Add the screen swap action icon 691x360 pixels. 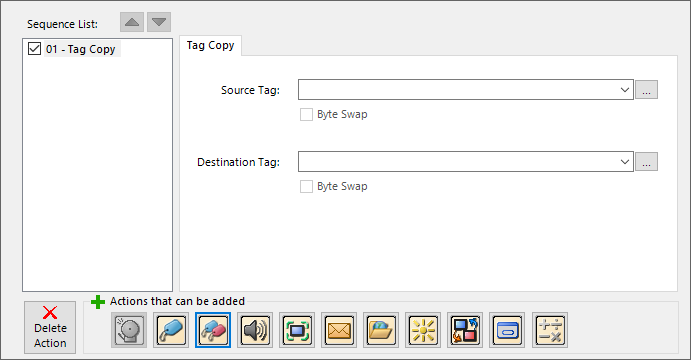pos(465,330)
